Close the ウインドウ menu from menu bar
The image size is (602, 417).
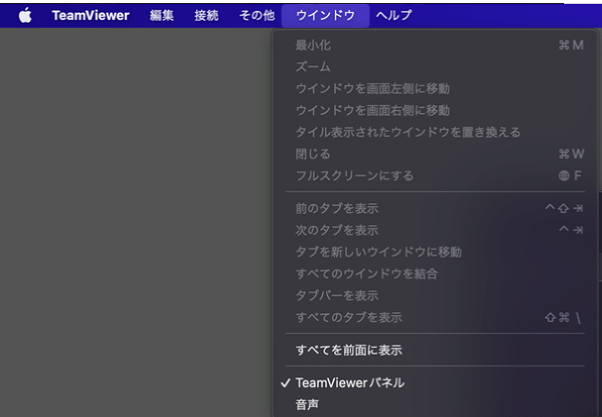point(326,16)
